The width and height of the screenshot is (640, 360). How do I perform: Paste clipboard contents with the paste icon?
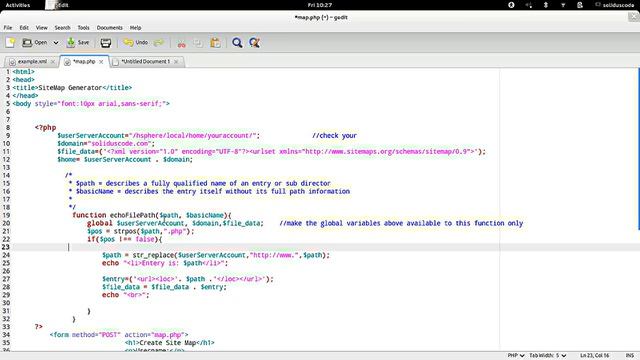click(x=215, y=43)
